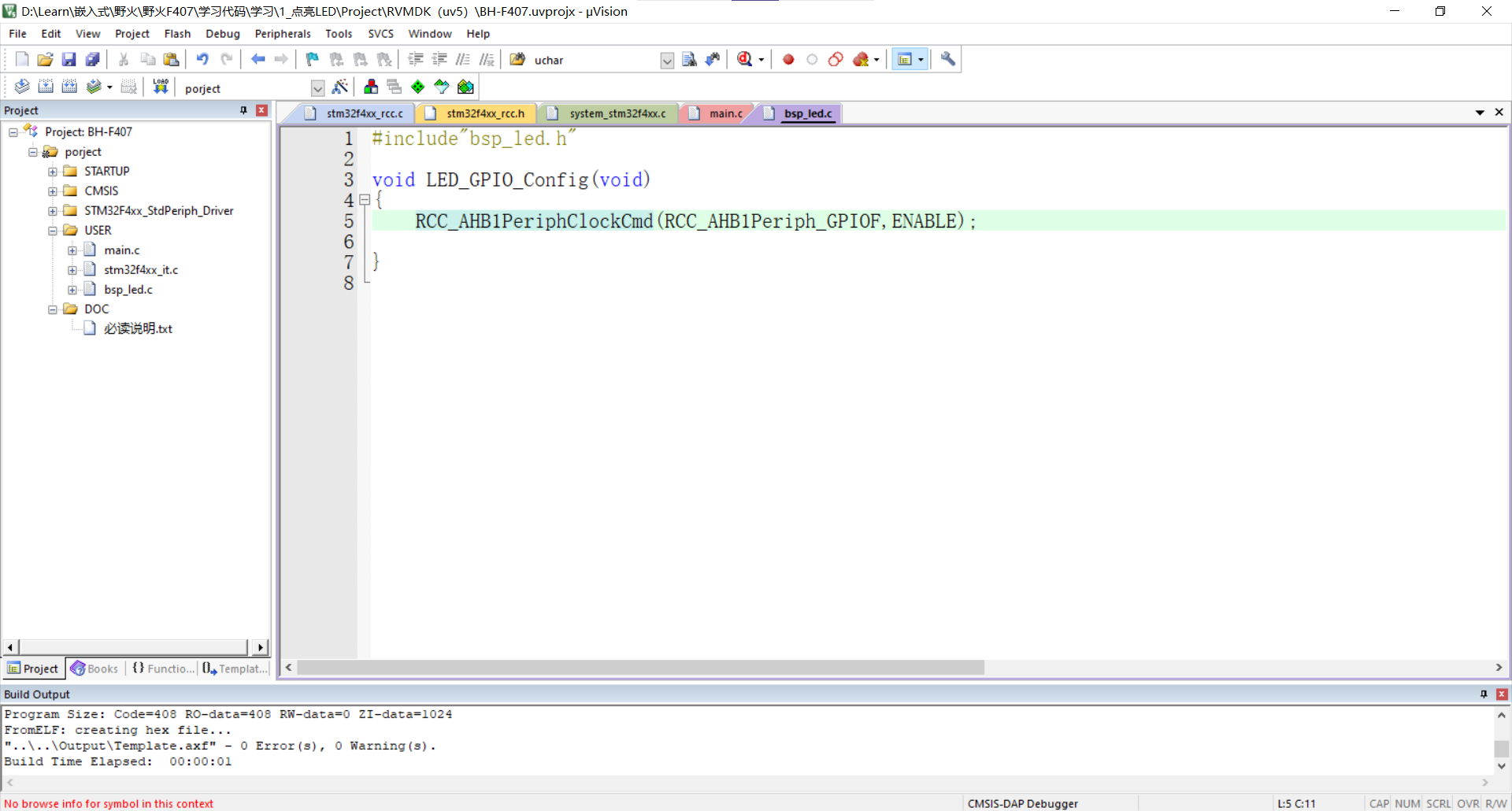Viewport: 1512px width, 811px height.
Task: Open the porject target dropdown
Action: (x=317, y=88)
